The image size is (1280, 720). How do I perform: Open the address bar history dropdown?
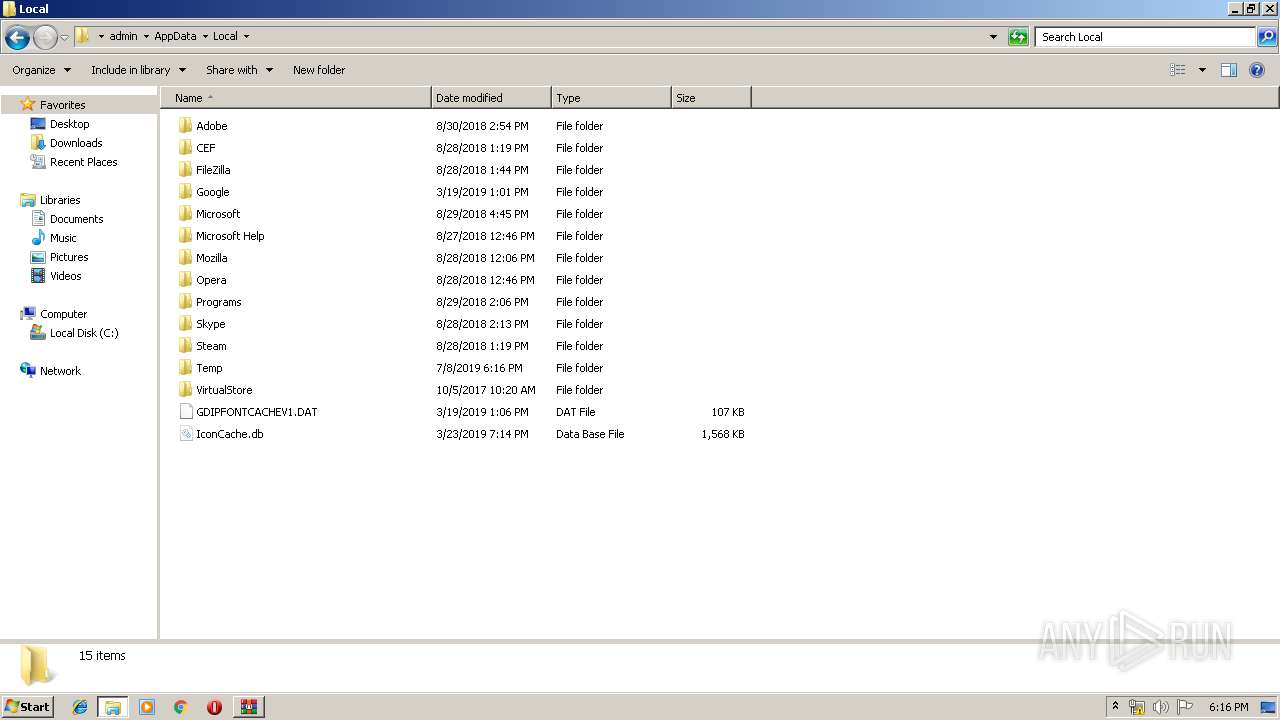tap(993, 37)
